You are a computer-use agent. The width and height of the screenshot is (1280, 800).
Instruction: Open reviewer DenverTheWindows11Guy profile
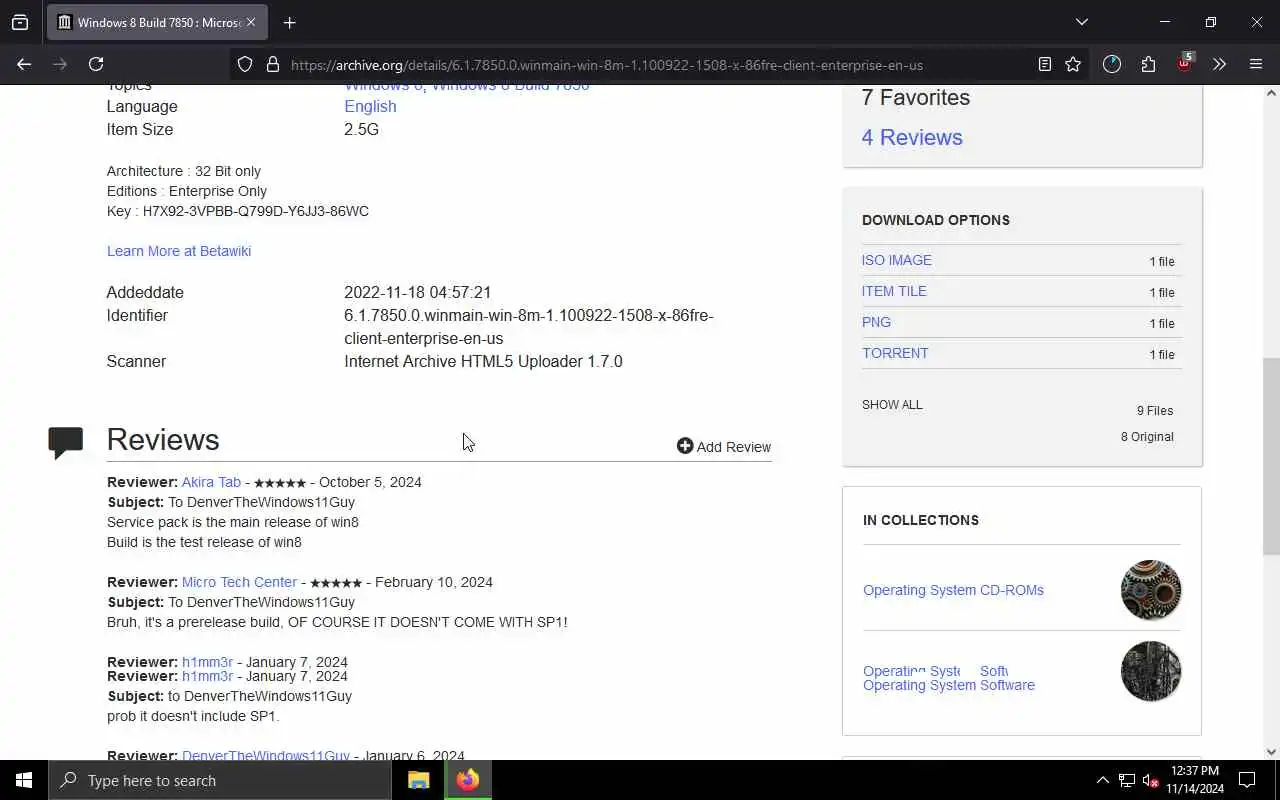click(x=266, y=756)
